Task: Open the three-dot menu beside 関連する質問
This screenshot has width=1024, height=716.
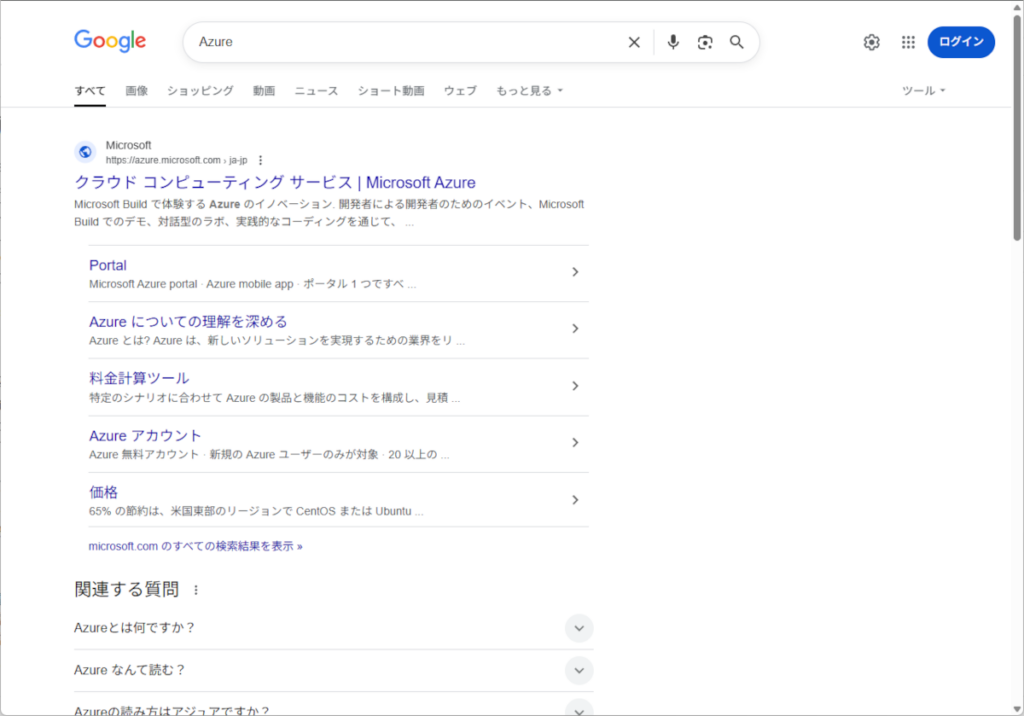Action: click(196, 590)
